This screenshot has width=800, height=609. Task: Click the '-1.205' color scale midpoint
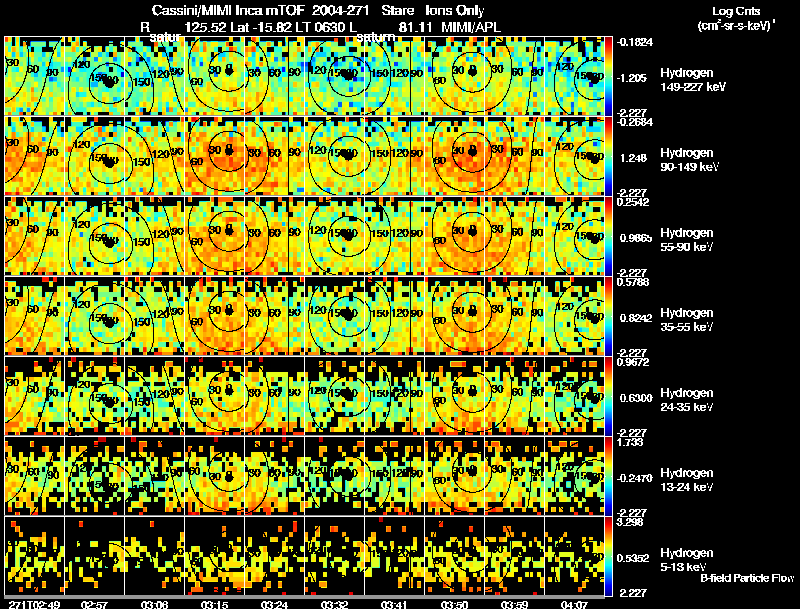coord(632,78)
